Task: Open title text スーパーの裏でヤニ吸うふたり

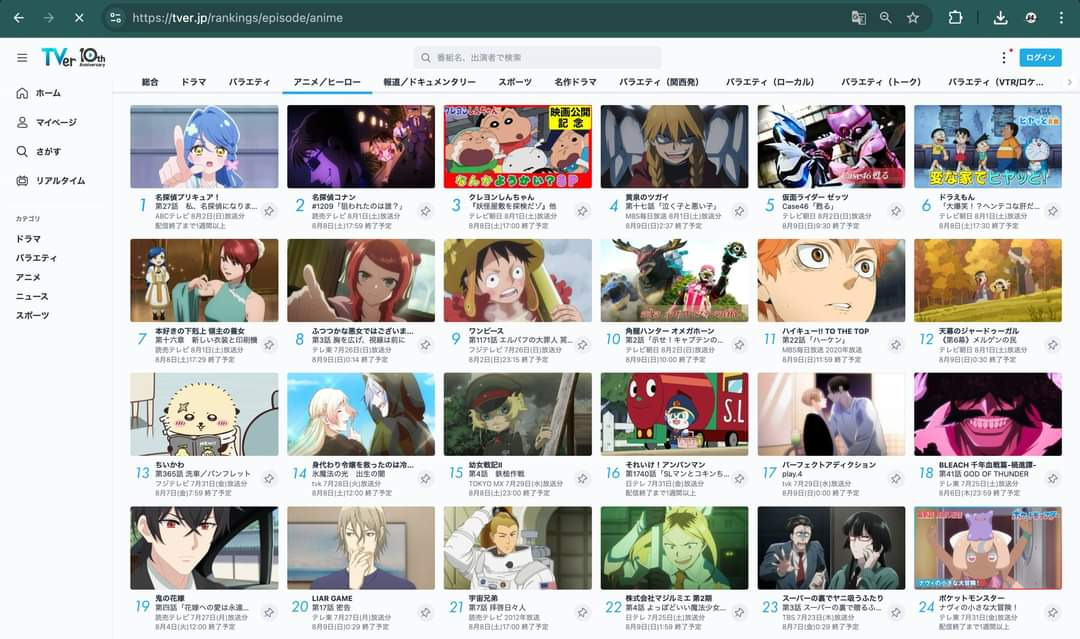Action: click(x=832, y=598)
